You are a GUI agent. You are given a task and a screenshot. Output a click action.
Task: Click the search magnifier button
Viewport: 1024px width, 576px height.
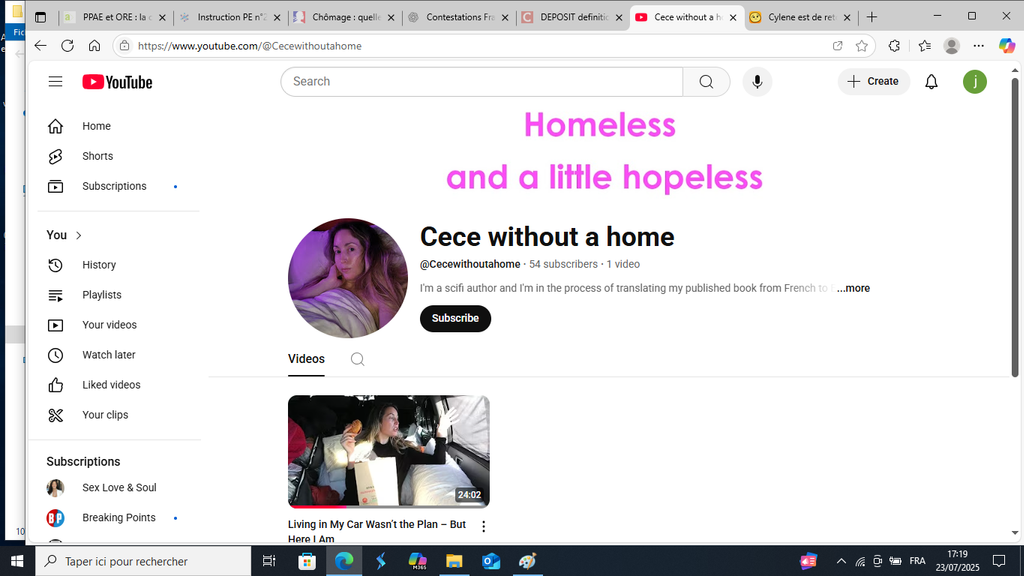click(706, 82)
